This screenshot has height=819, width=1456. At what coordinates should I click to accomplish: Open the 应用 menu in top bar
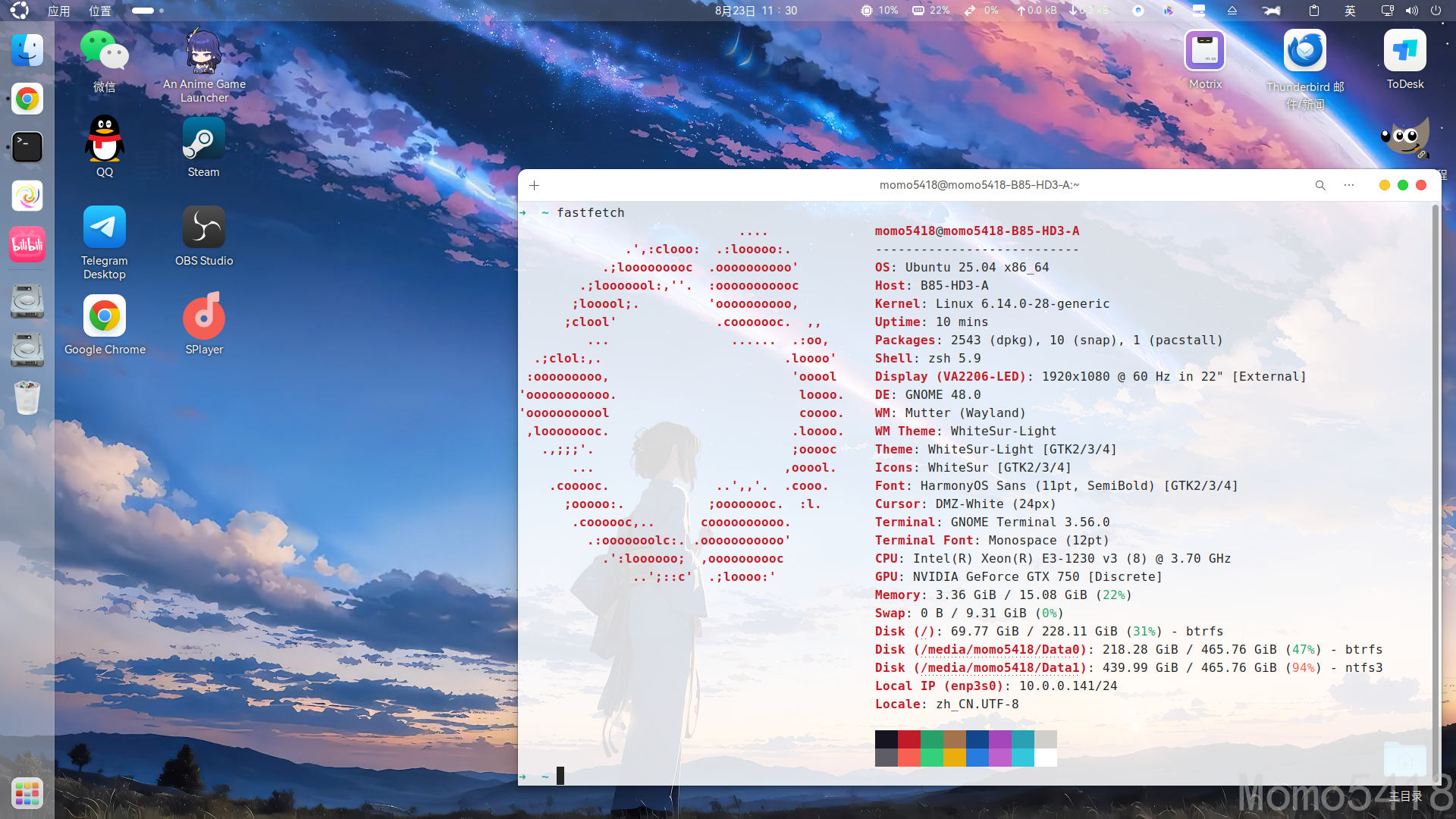pos(58,11)
